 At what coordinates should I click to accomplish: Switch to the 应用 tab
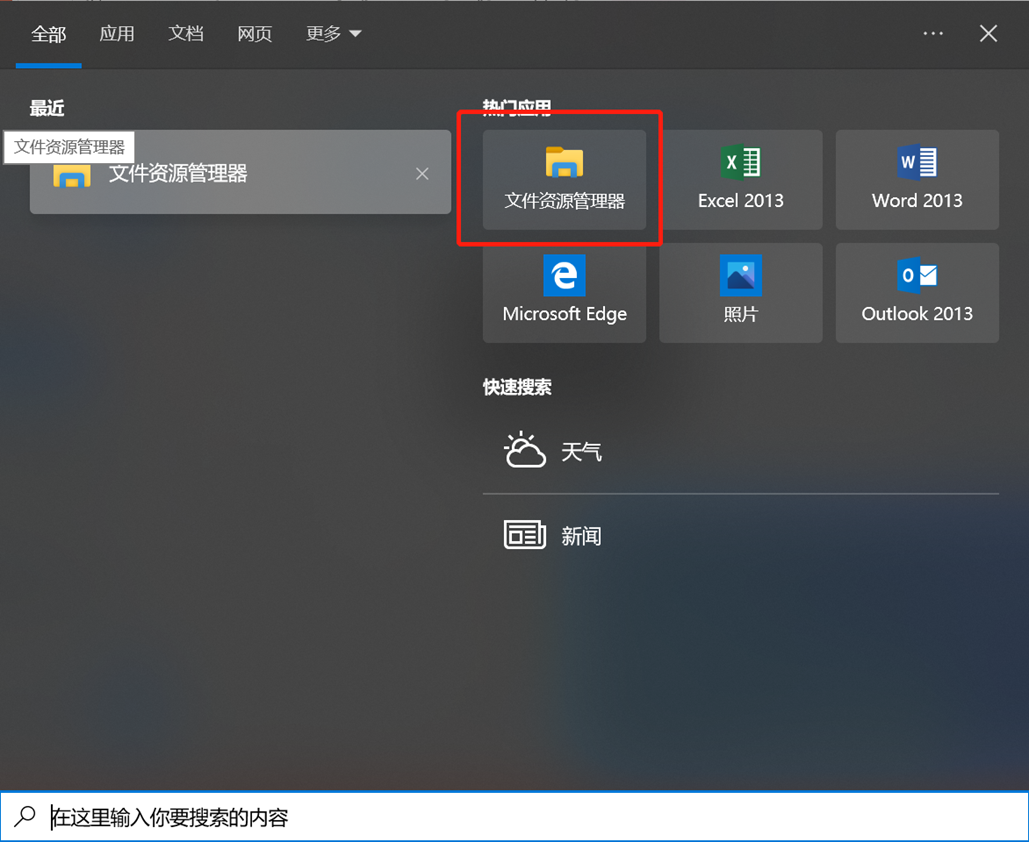click(x=117, y=33)
